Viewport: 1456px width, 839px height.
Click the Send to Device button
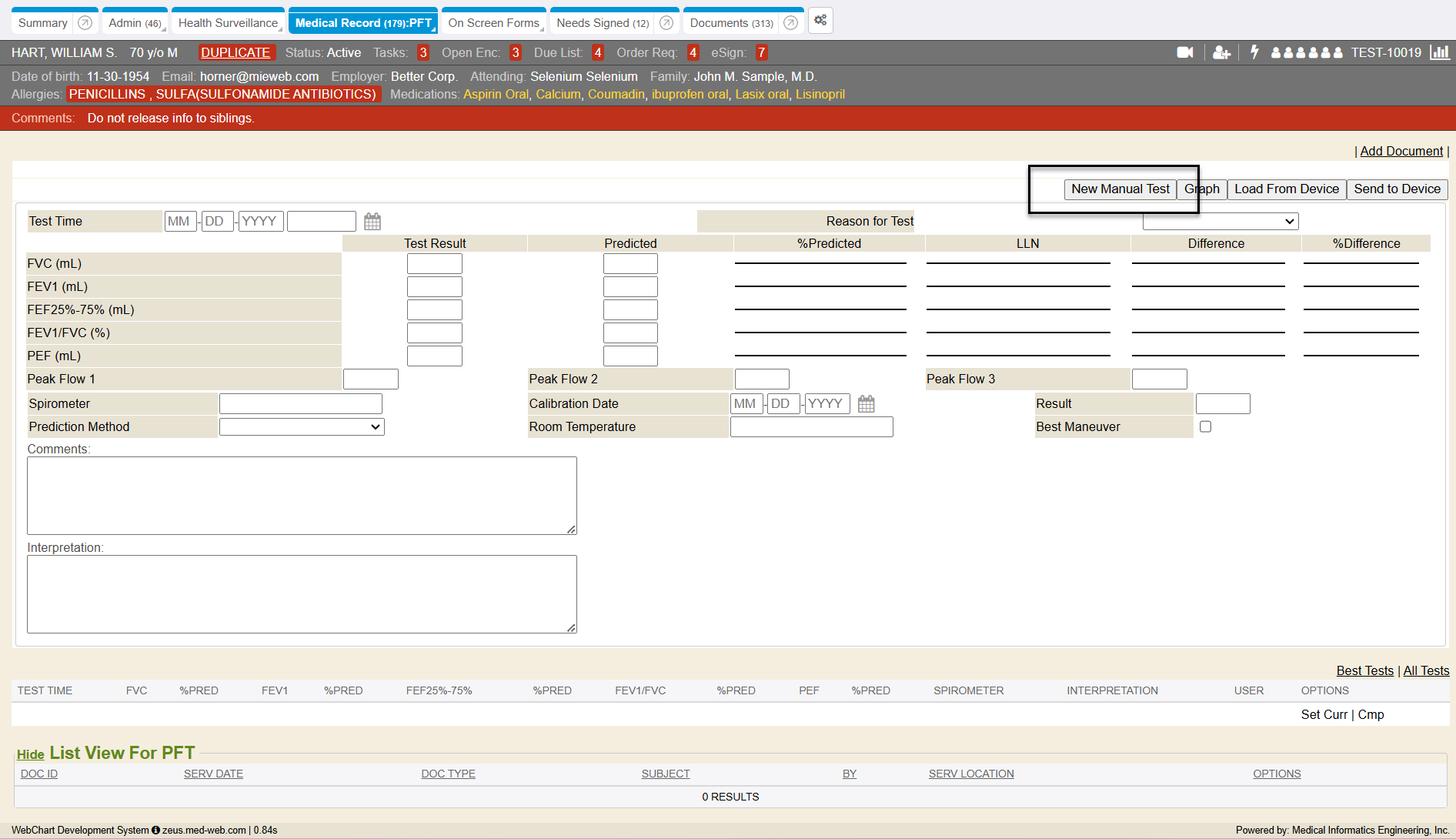click(1397, 189)
